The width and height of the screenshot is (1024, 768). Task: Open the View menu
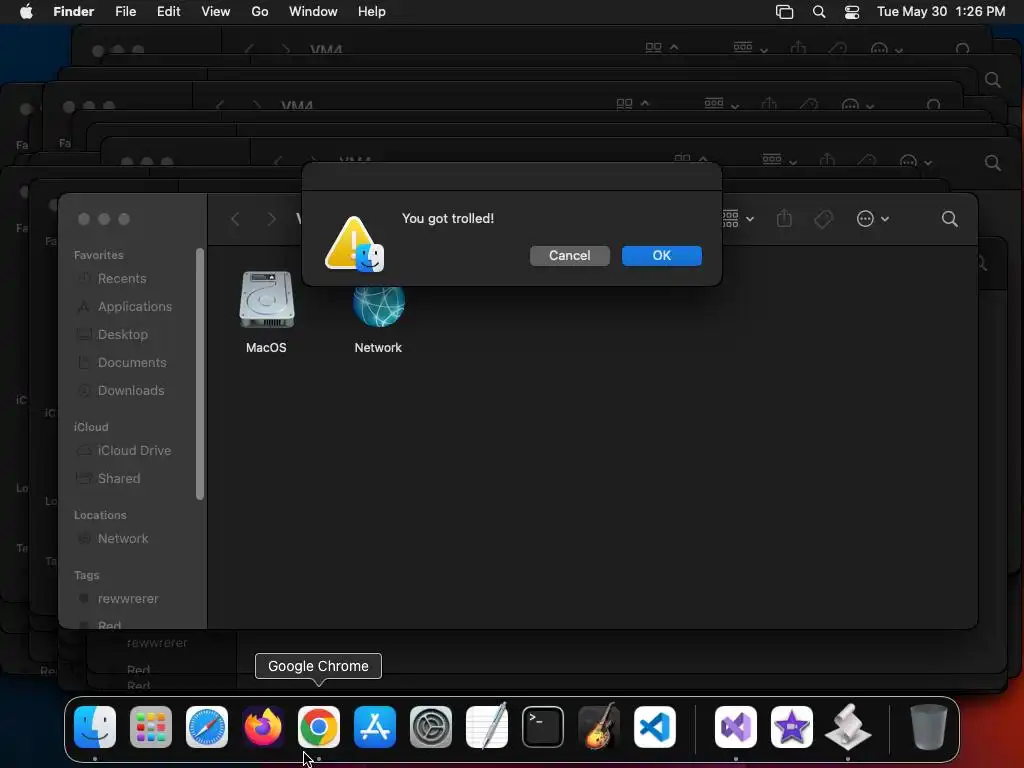[x=216, y=12]
